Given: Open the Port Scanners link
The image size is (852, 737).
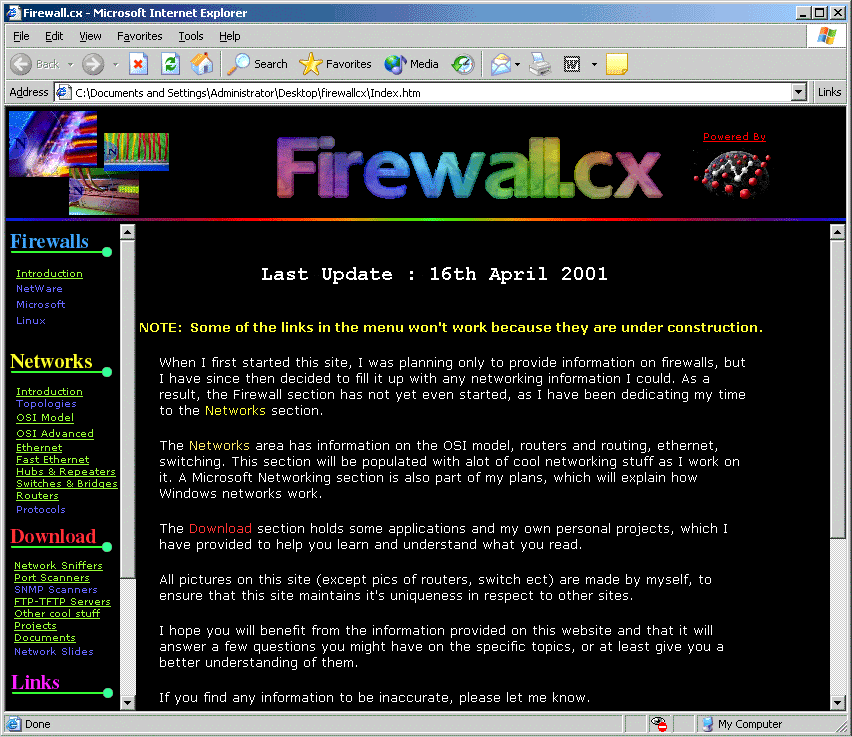Looking at the screenshot, I should [52, 577].
